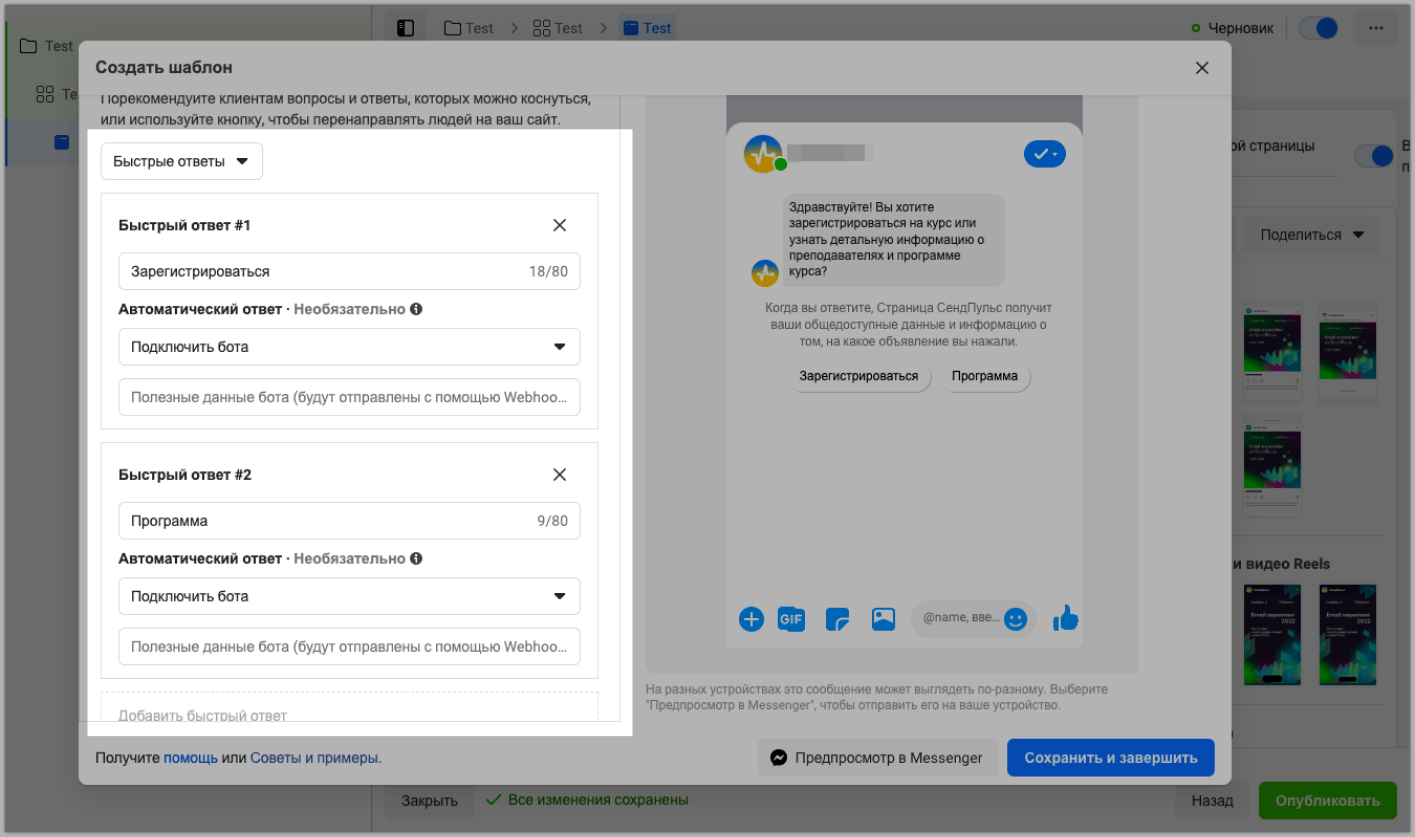This screenshot has width=1415, height=837.
Task: Click 'Сохранить и завершить' button
Action: pyautogui.click(x=1110, y=757)
